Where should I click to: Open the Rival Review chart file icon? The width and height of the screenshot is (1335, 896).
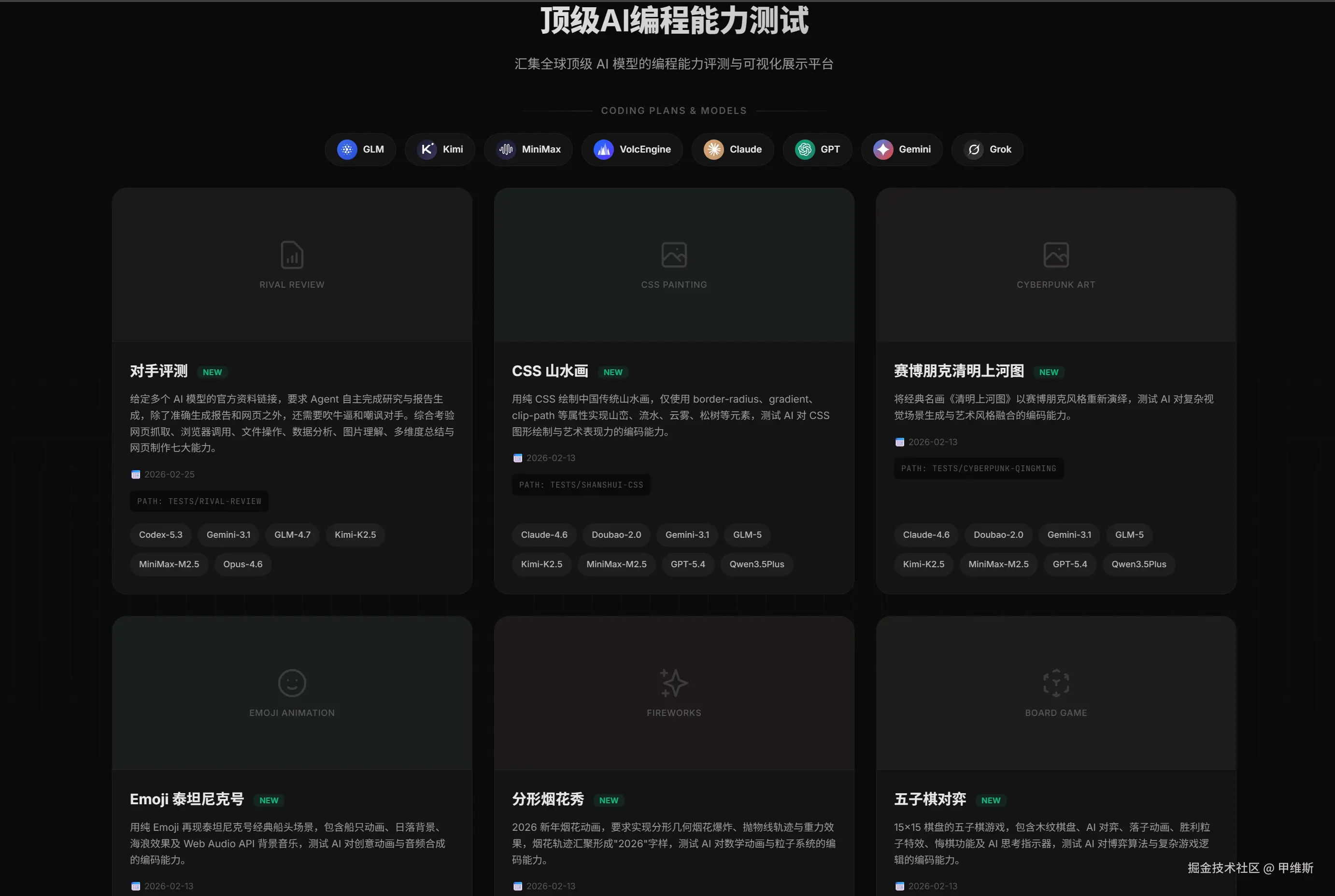point(292,255)
